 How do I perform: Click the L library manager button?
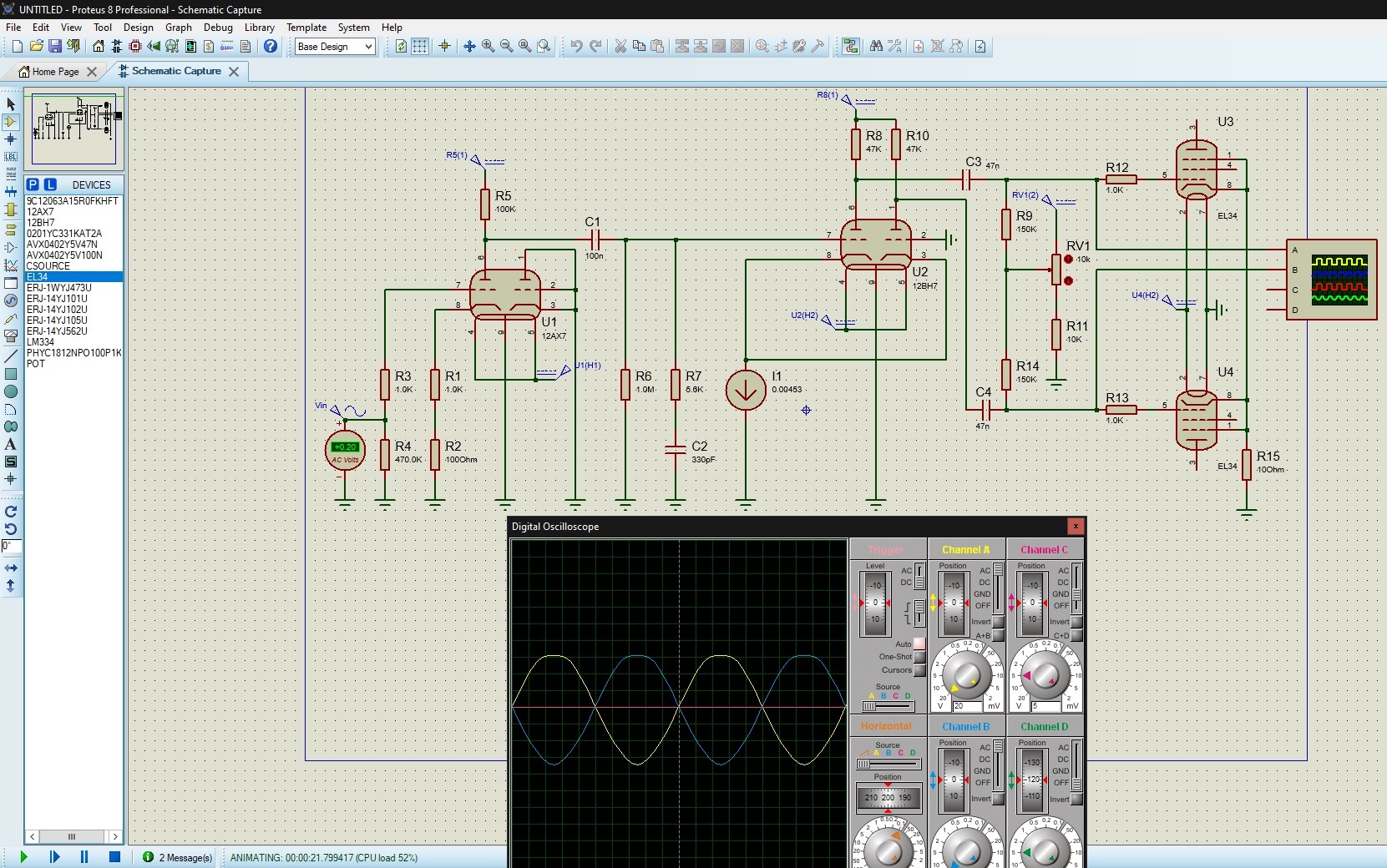click(50, 184)
